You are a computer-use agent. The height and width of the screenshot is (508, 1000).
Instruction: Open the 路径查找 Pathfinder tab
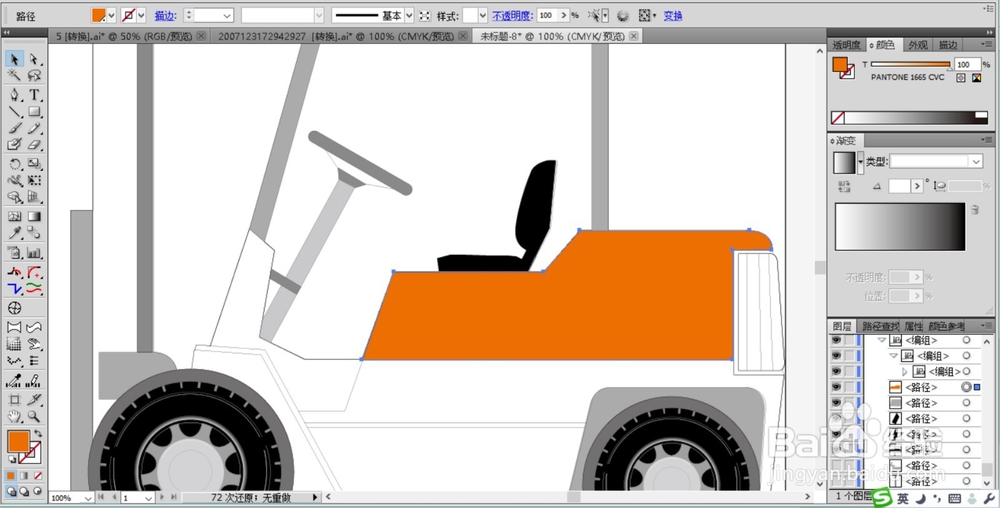click(x=880, y=326)
